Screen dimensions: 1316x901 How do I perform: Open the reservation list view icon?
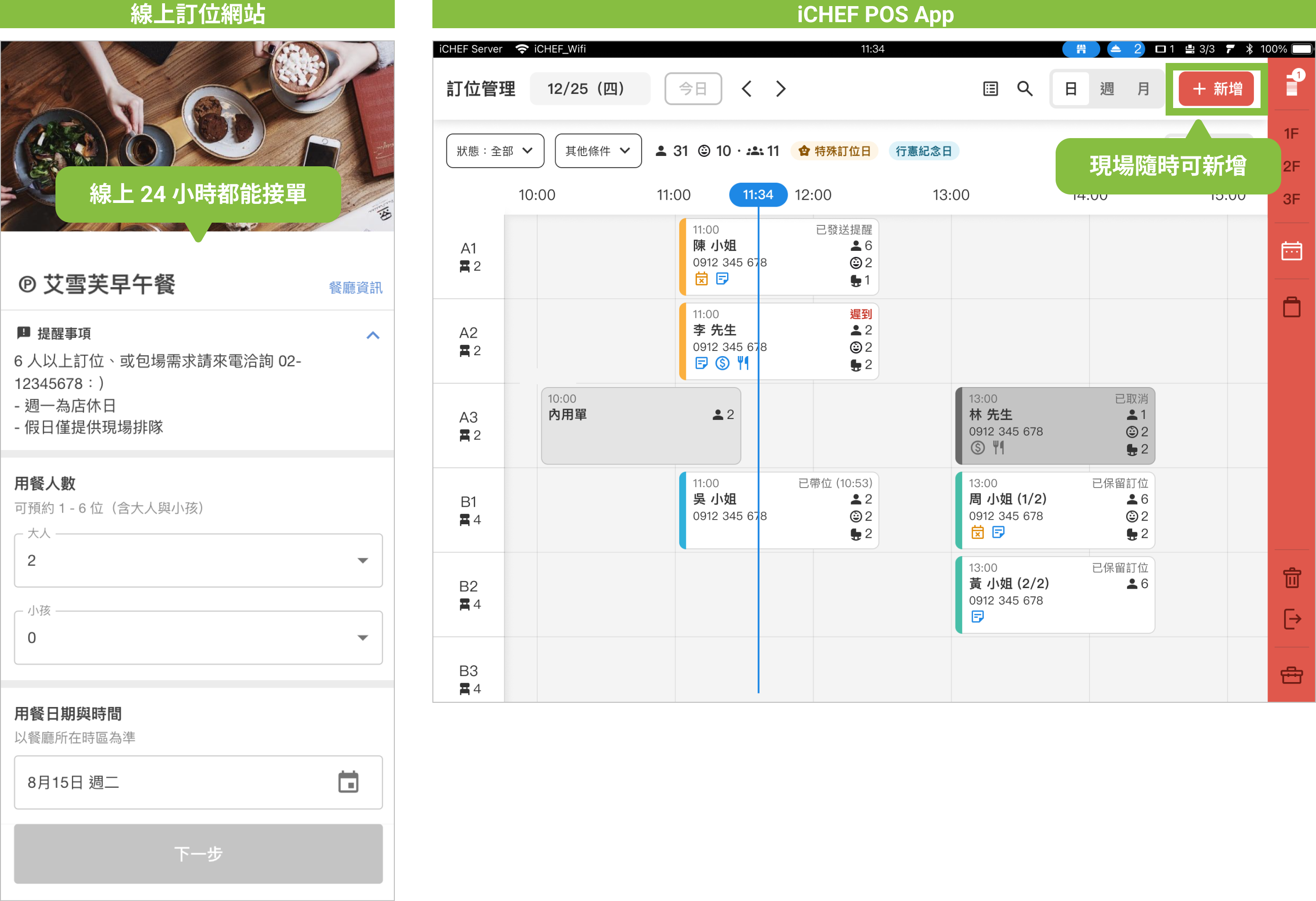click(x=990, y=89)
